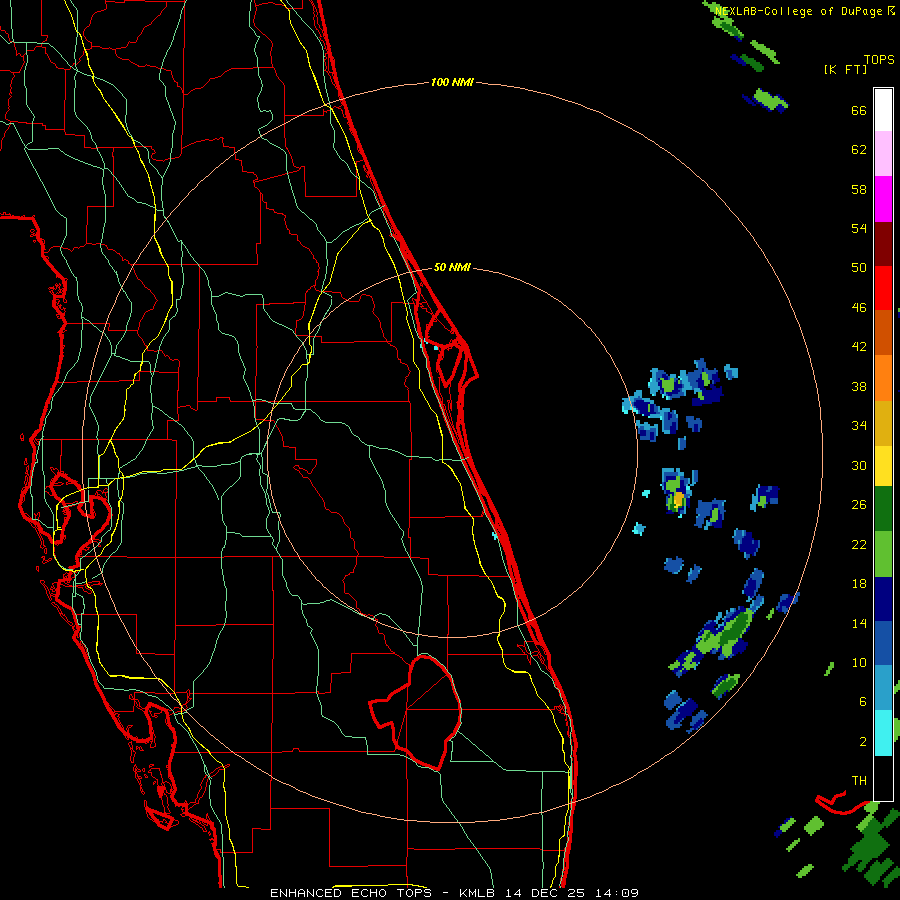Click the "50 NMI" range ring label
Screen dimensions: 900x900
pyautogui.click(x=452, y=267)
